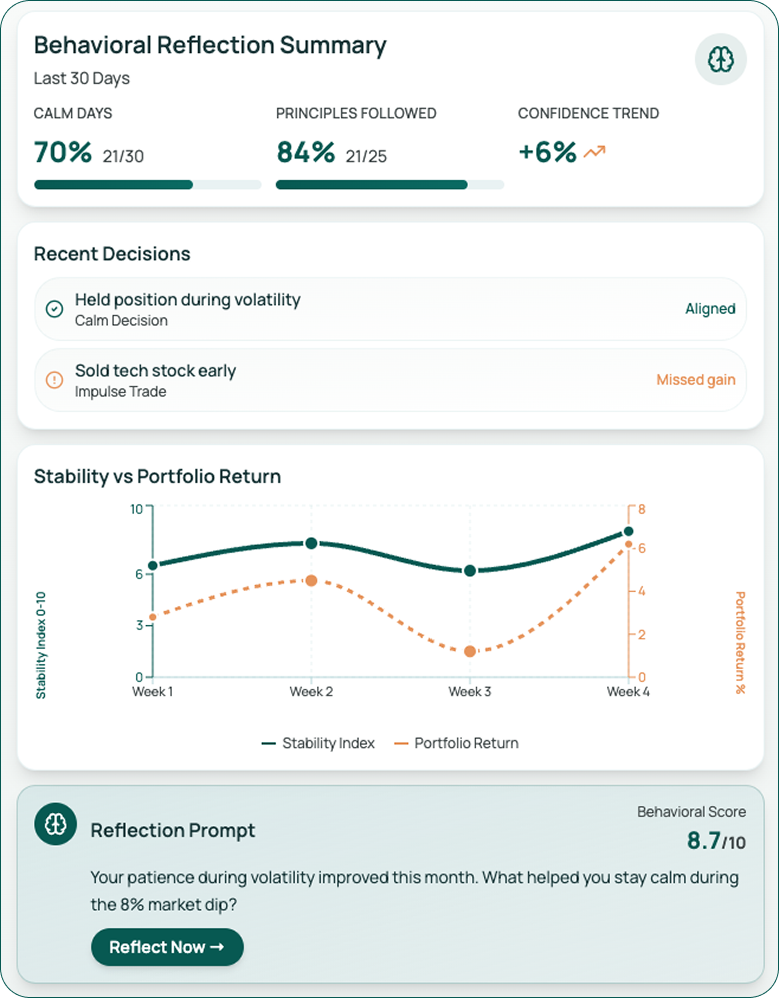The image size is (779, 998).
Task: Click the warning icon on Sold tech stock entry
Action: [x=55, y=380]
